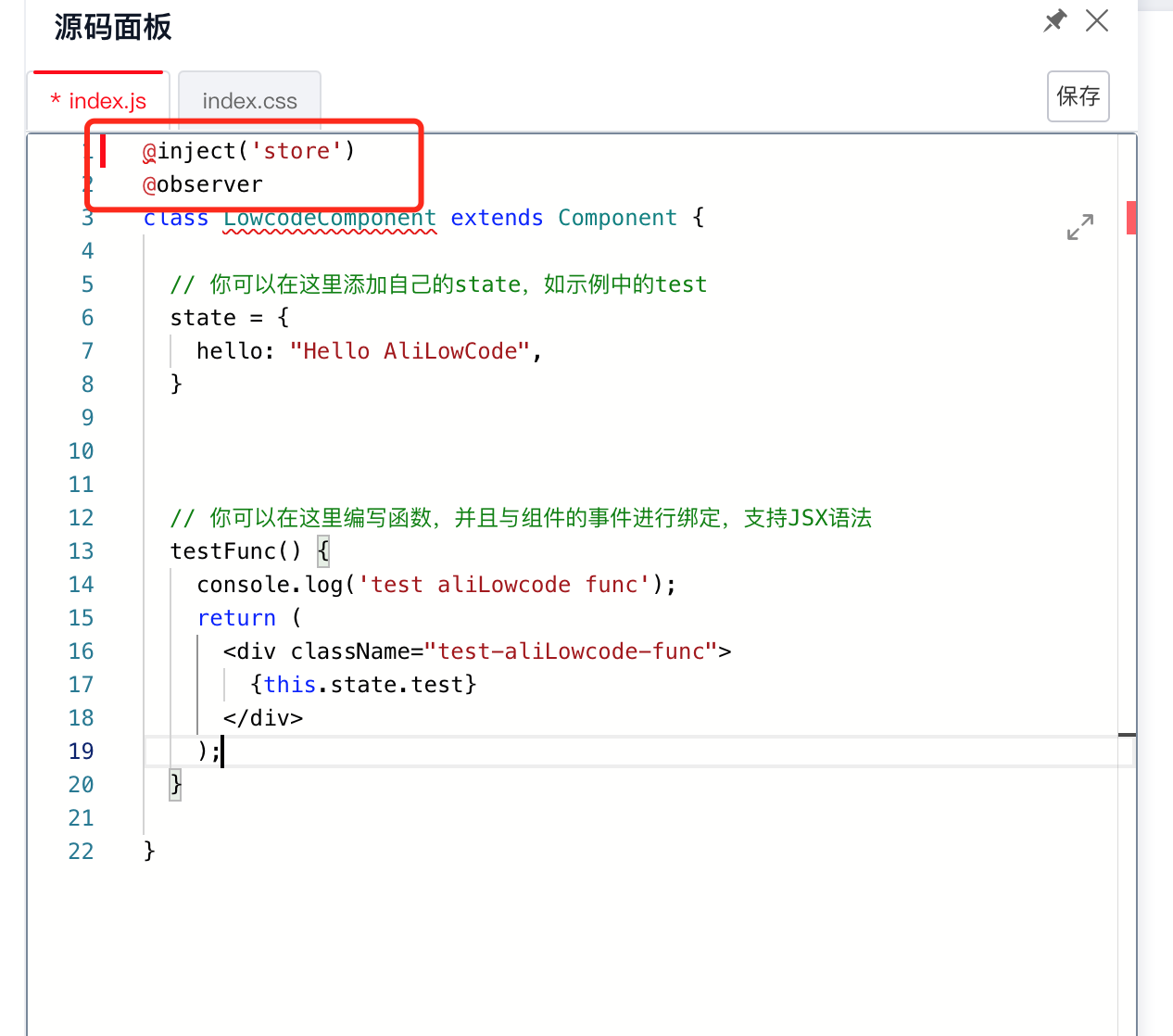The height and width of the screenshot is (1036, 1173).
Task: Click line number 10 in the gutter
Action: tap(81, 451)
